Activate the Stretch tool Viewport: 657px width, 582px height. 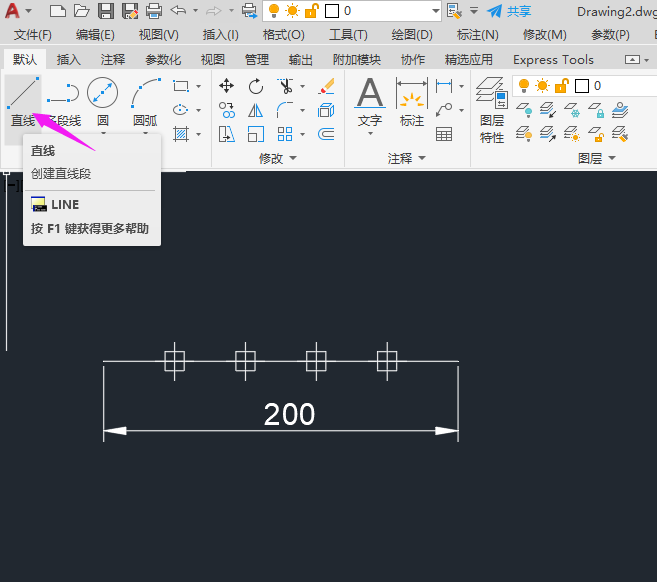pos(226,135)
